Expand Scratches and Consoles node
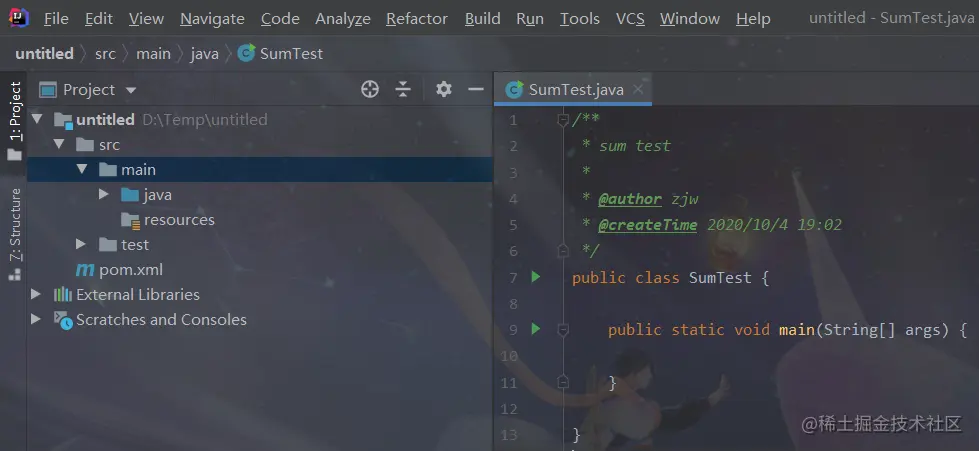This screenshot has height=451, width=979. [x=36, y=319]
